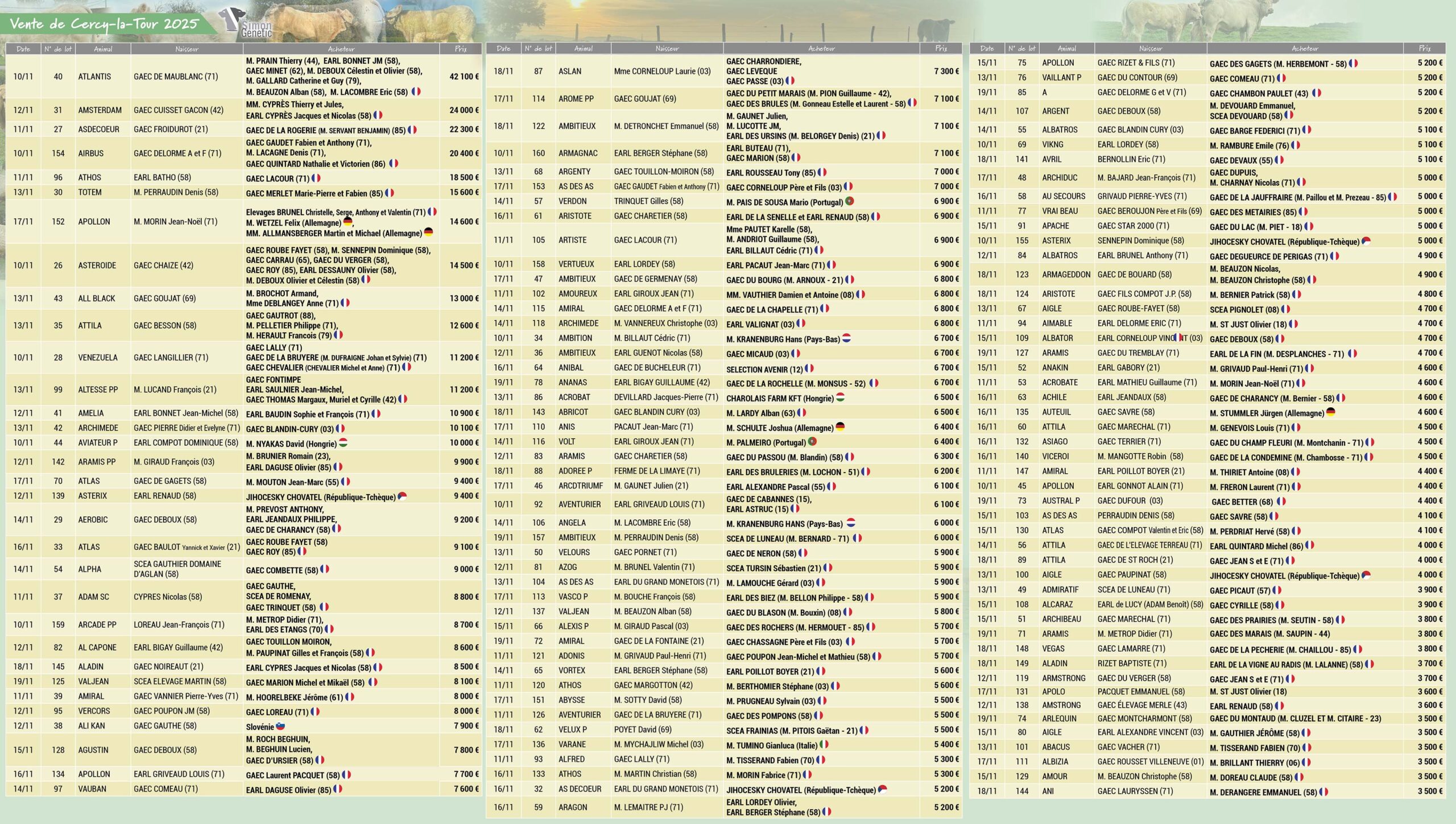1456x824 pixels.
Task: Click 'Prix' header in the right table
Action: (1424, 49)
